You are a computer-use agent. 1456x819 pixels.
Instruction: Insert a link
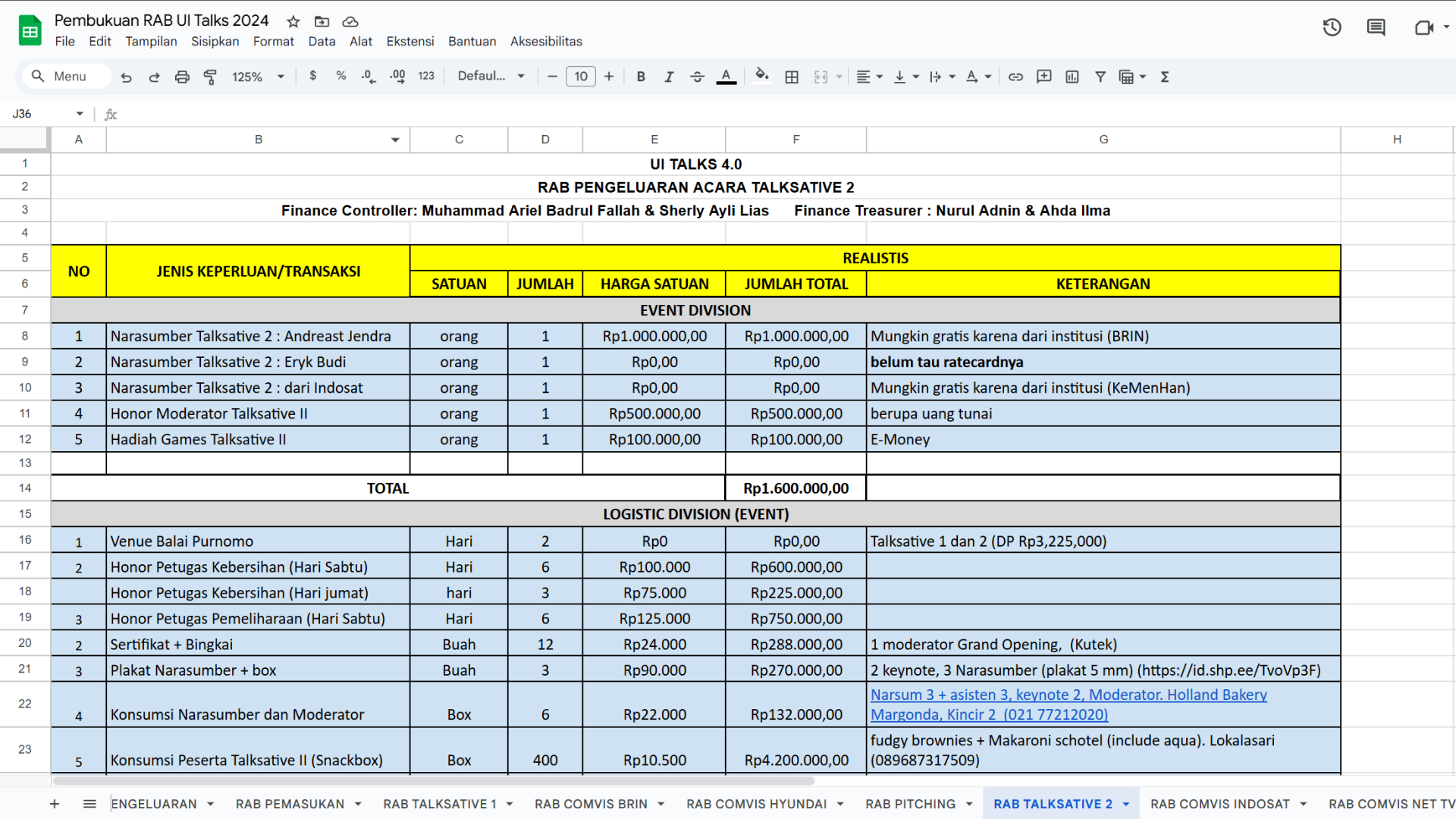[x=1015, y=77]
